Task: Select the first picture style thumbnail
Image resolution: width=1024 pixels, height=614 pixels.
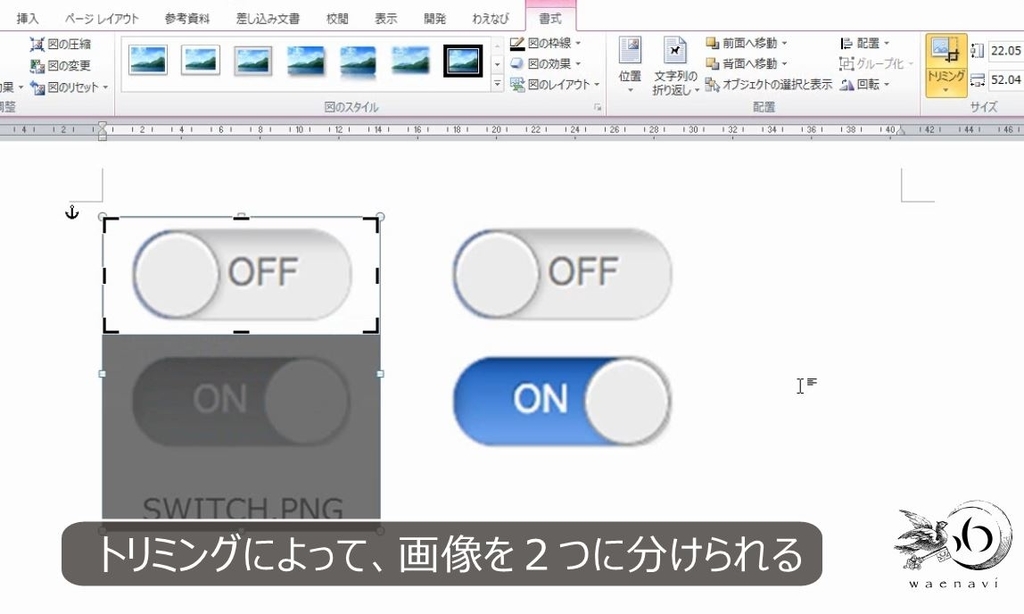Action: (148, 60)
